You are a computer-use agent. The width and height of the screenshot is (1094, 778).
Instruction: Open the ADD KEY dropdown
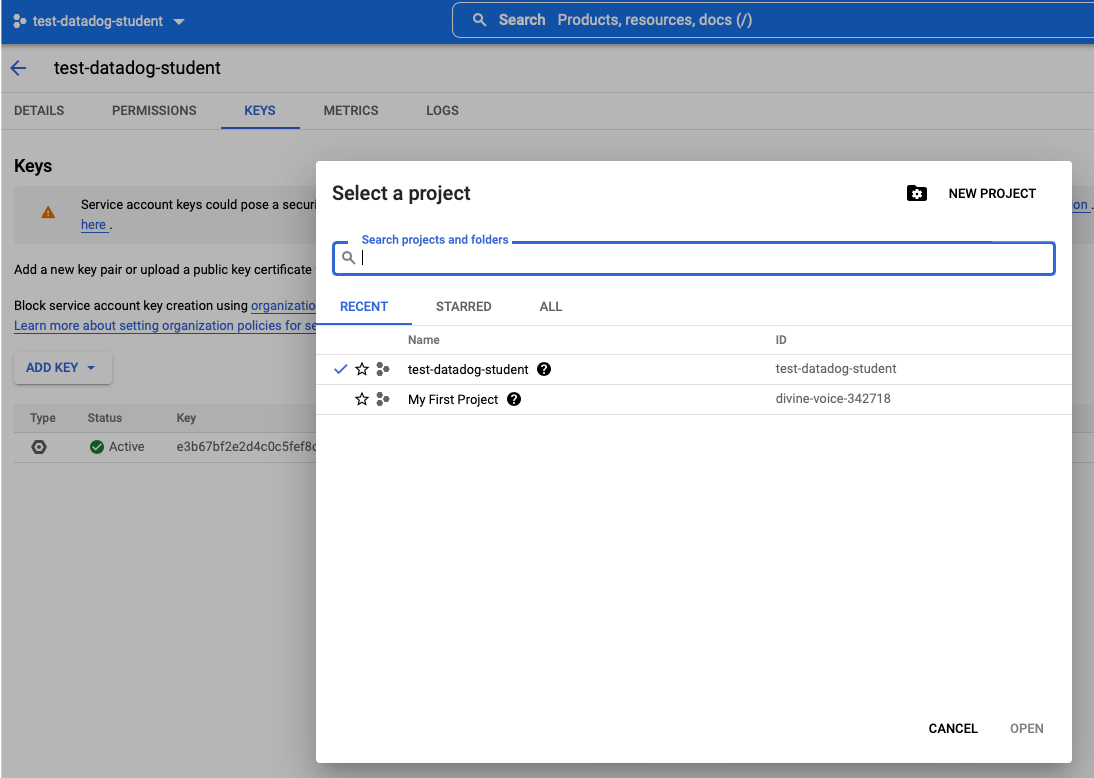(62, 368)
